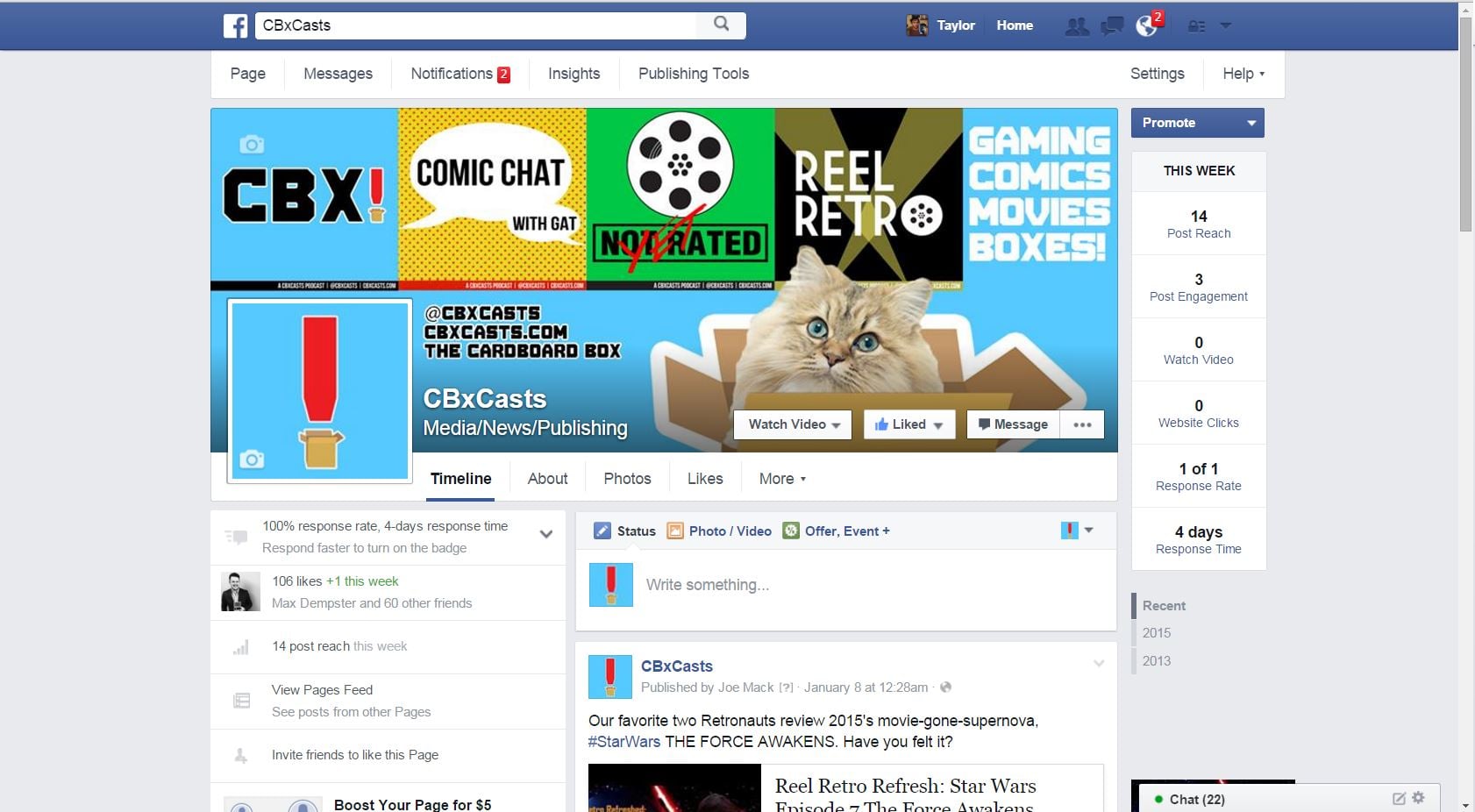The image size is (1475, 812).
Task: Open chat settings gear icon
Action: click(x=1418, y=798)
